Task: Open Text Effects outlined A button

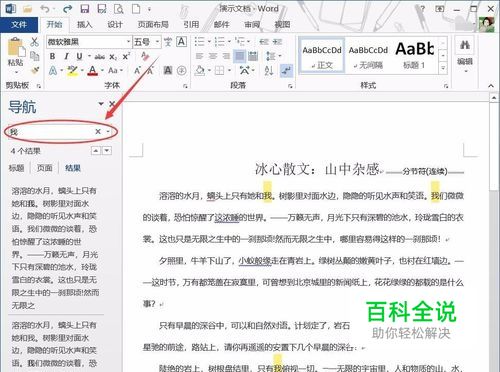Action: pyautogui.click(x=53, y=70)
